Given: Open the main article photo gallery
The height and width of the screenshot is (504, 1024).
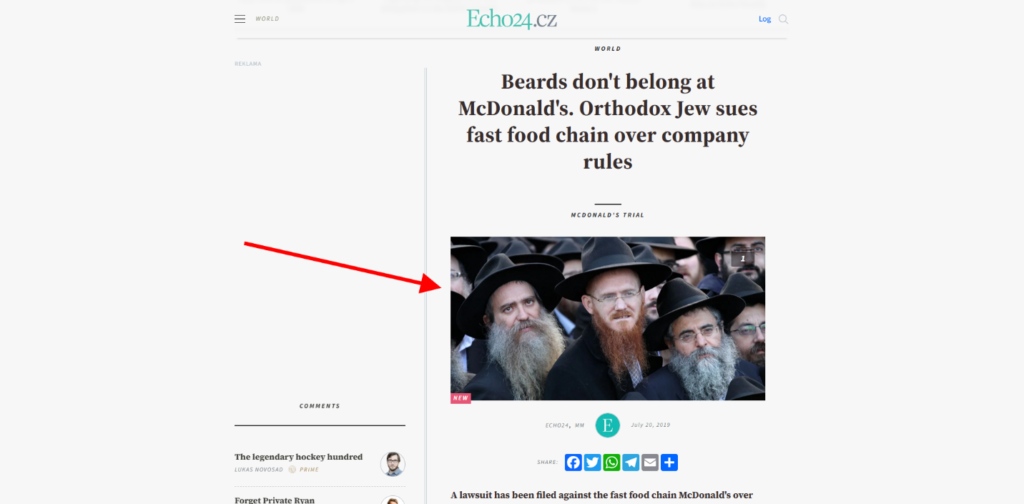Looking at the screenshot, I should 607,319.
